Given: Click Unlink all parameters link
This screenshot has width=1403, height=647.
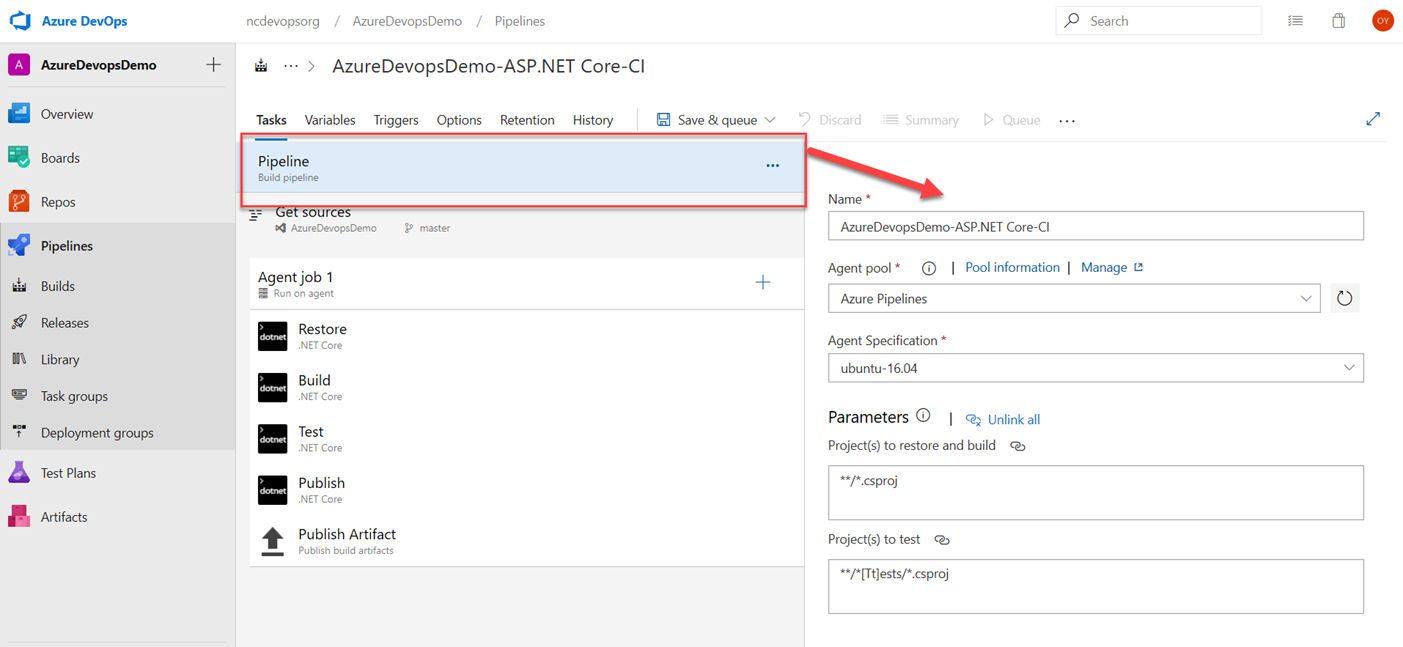Looking at the screenshot, I should [1003, 420].
